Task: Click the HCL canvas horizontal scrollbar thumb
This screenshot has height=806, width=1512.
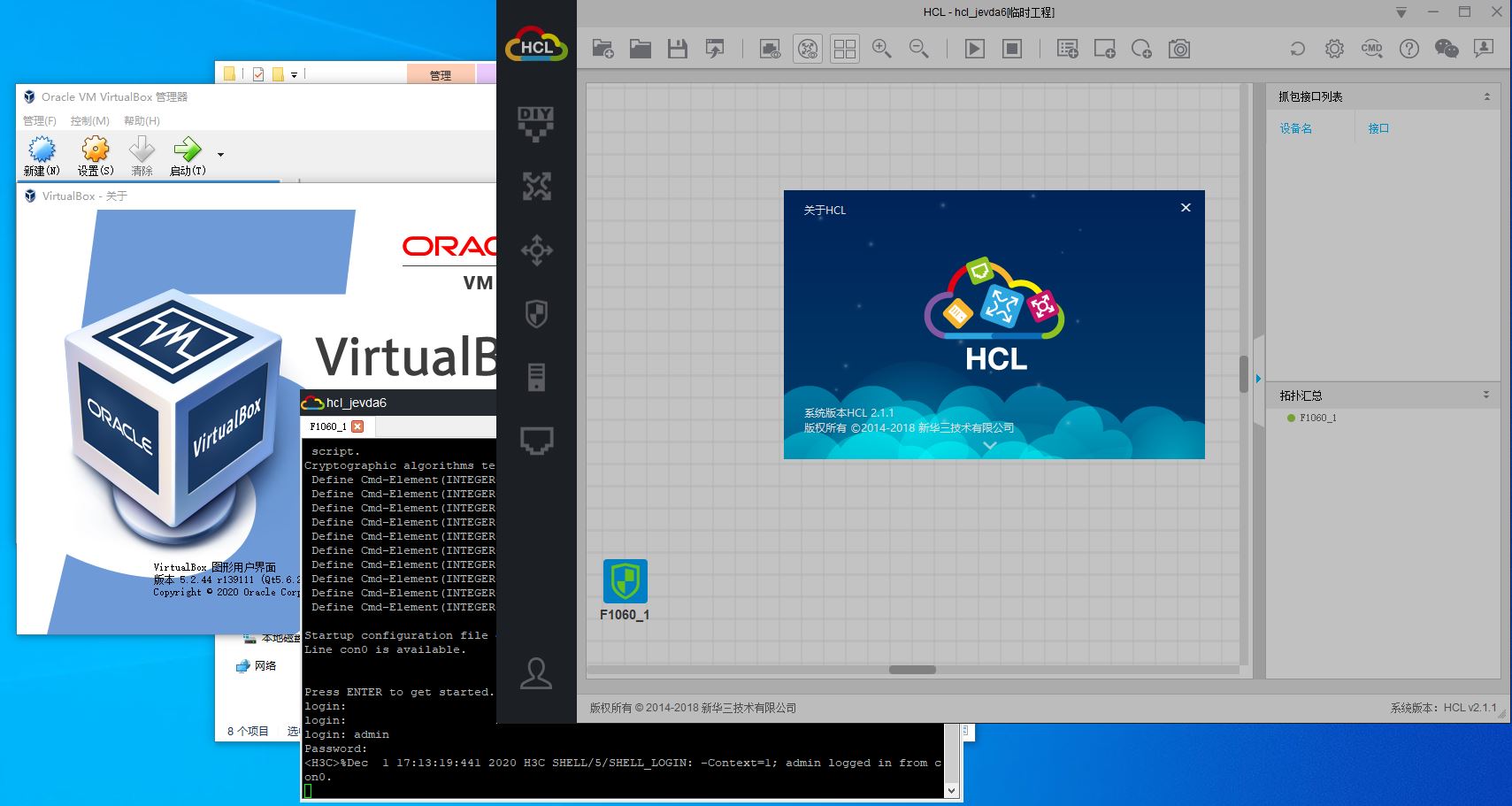Action: tap(912, 670)
